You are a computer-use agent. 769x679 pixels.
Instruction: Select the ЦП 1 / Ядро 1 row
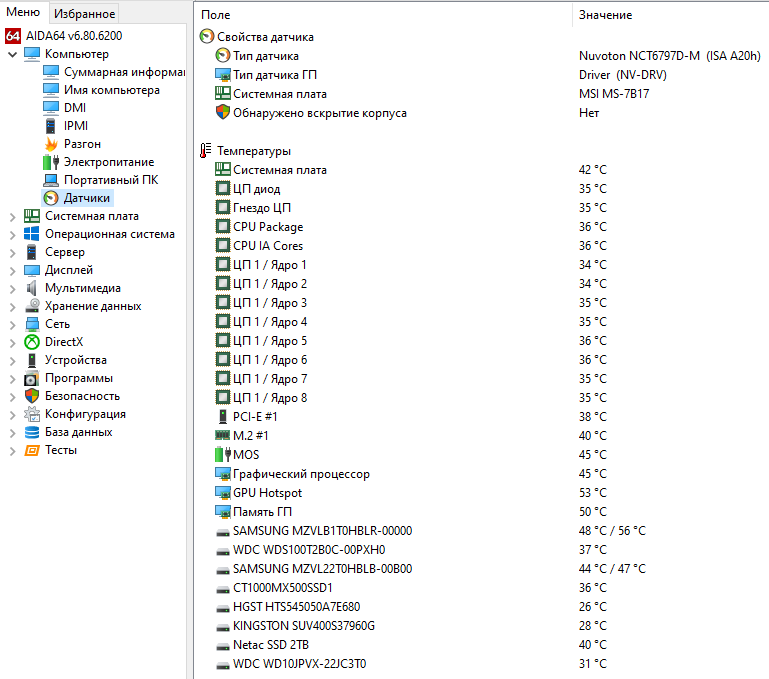click(x=481, y=265)
